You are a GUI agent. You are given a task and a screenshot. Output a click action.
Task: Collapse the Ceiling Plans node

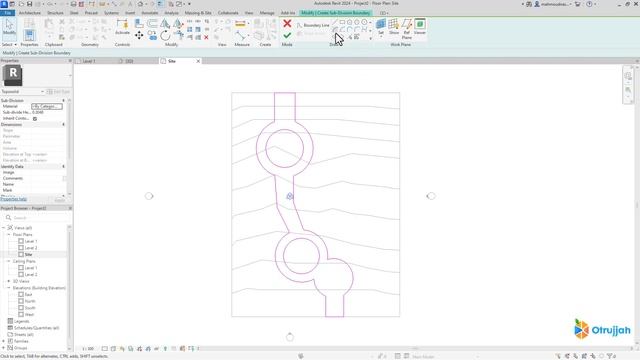coord(9,261)
